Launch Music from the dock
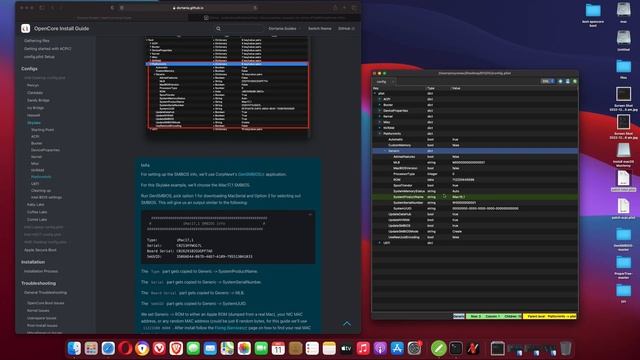 [x=363, y=348]
